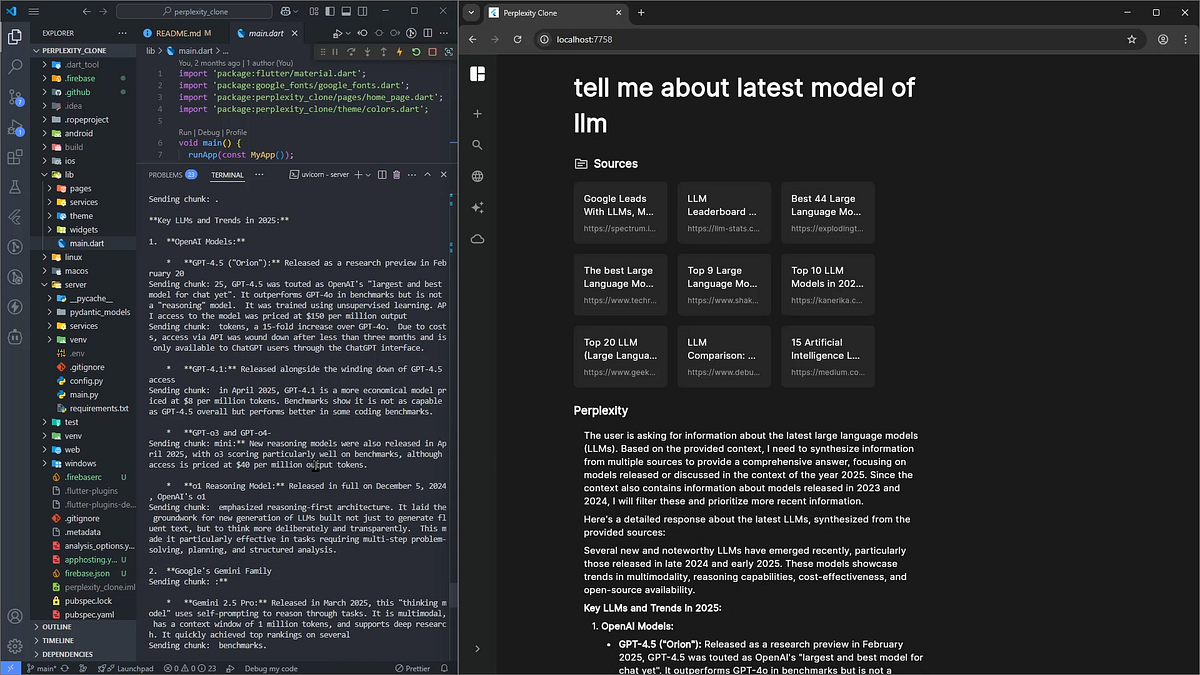Open search in the Perplexity clone sidebar
This screenshot has width=1200, height=675.
(x=477, y=146)
